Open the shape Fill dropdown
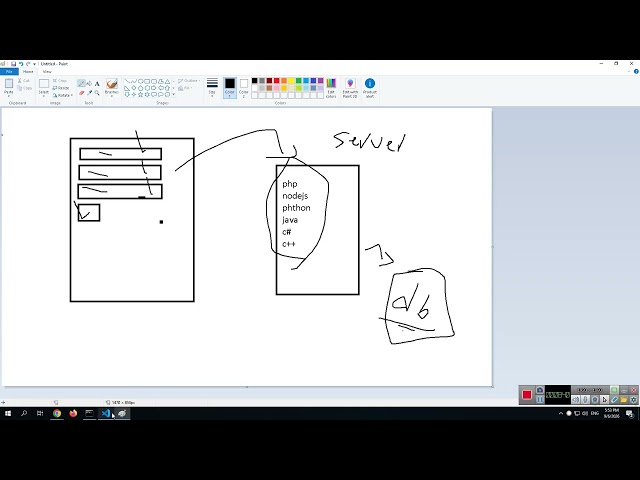 (184, 88)
